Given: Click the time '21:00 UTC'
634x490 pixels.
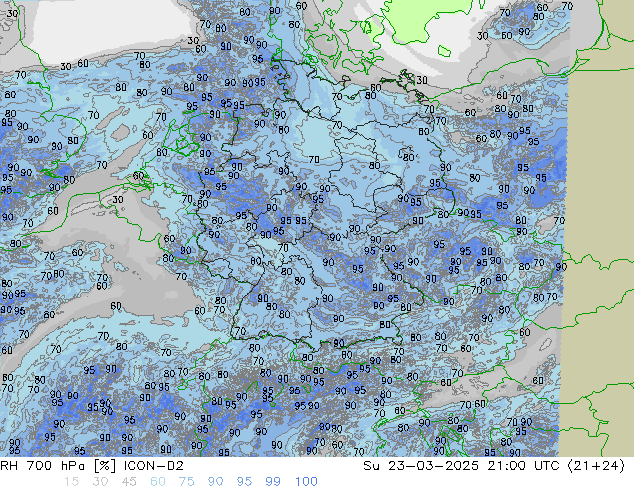Looking at the screenshot, I should (x=523, y=466).
